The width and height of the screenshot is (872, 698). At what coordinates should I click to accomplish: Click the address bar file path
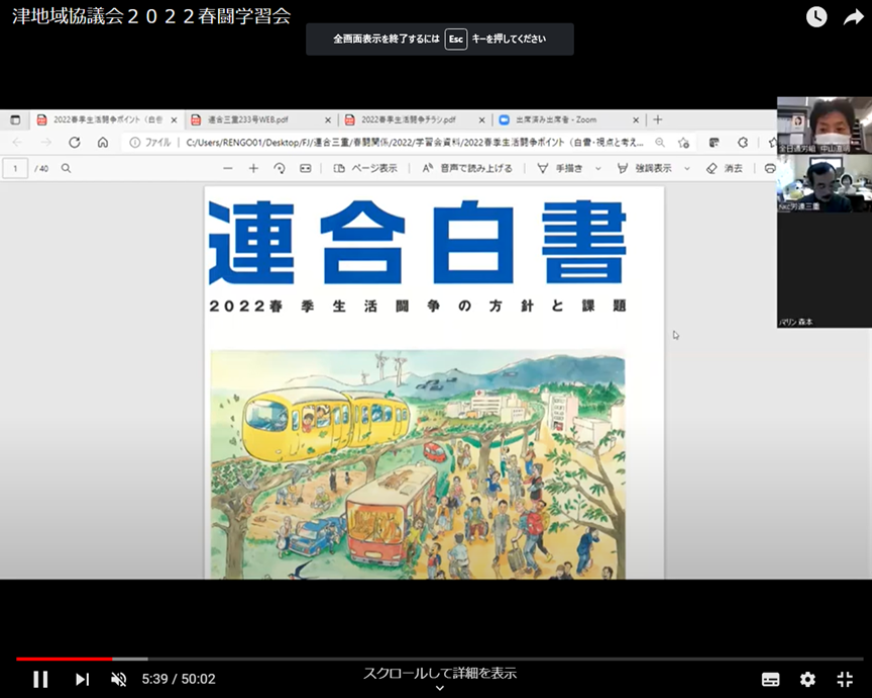414,142
